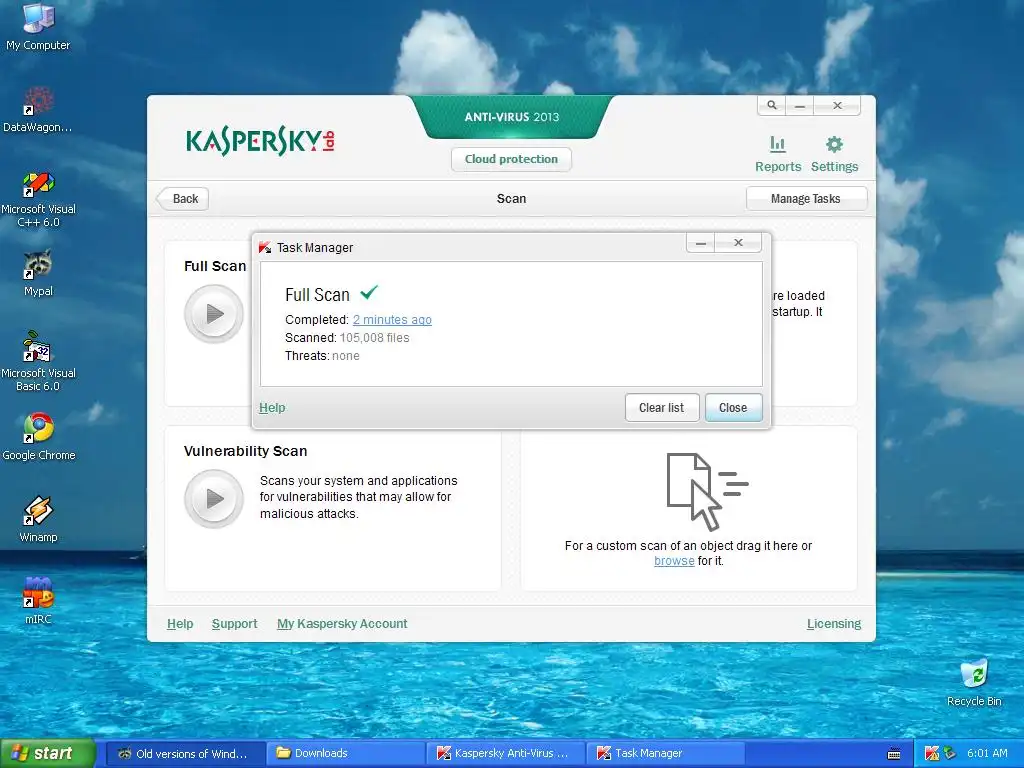
Task: Click Kaspersky tray icon near clock
Action: click(931, 753)
